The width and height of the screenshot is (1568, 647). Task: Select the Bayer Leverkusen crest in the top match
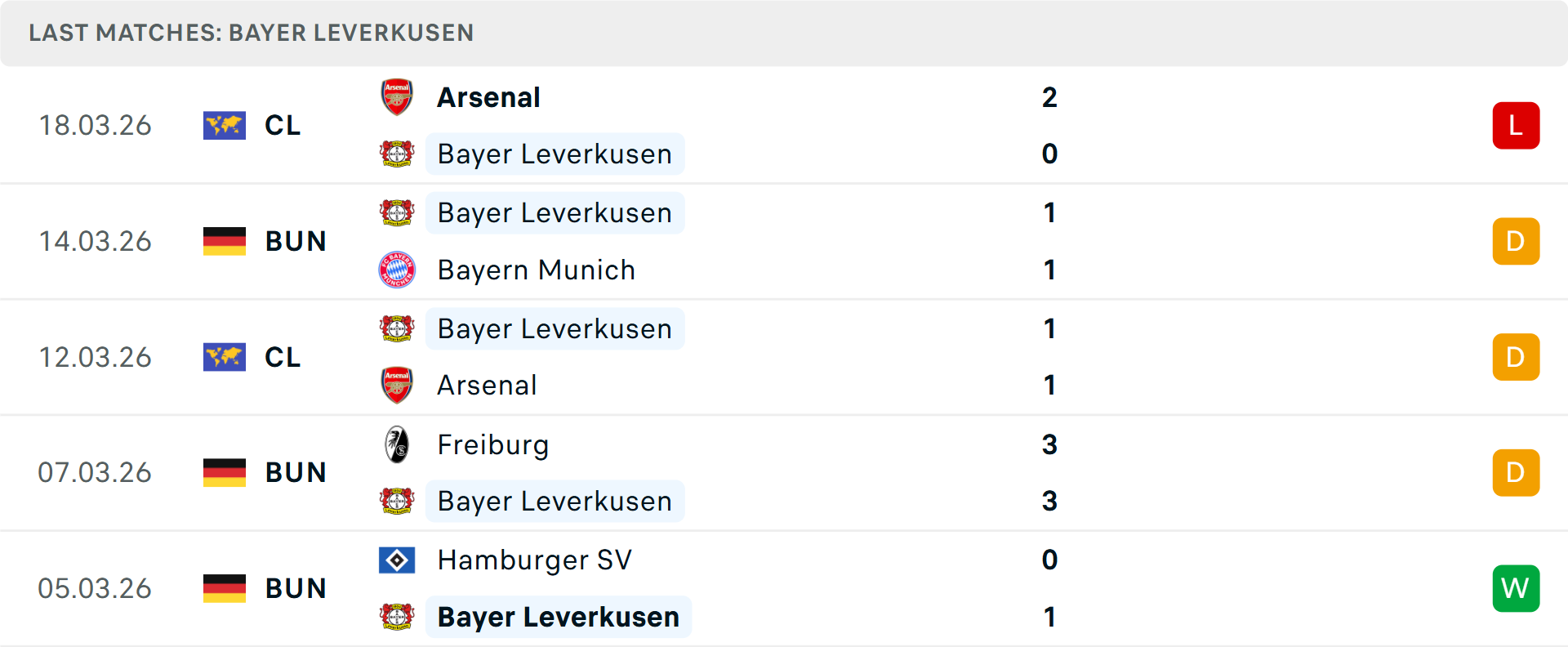397,154
